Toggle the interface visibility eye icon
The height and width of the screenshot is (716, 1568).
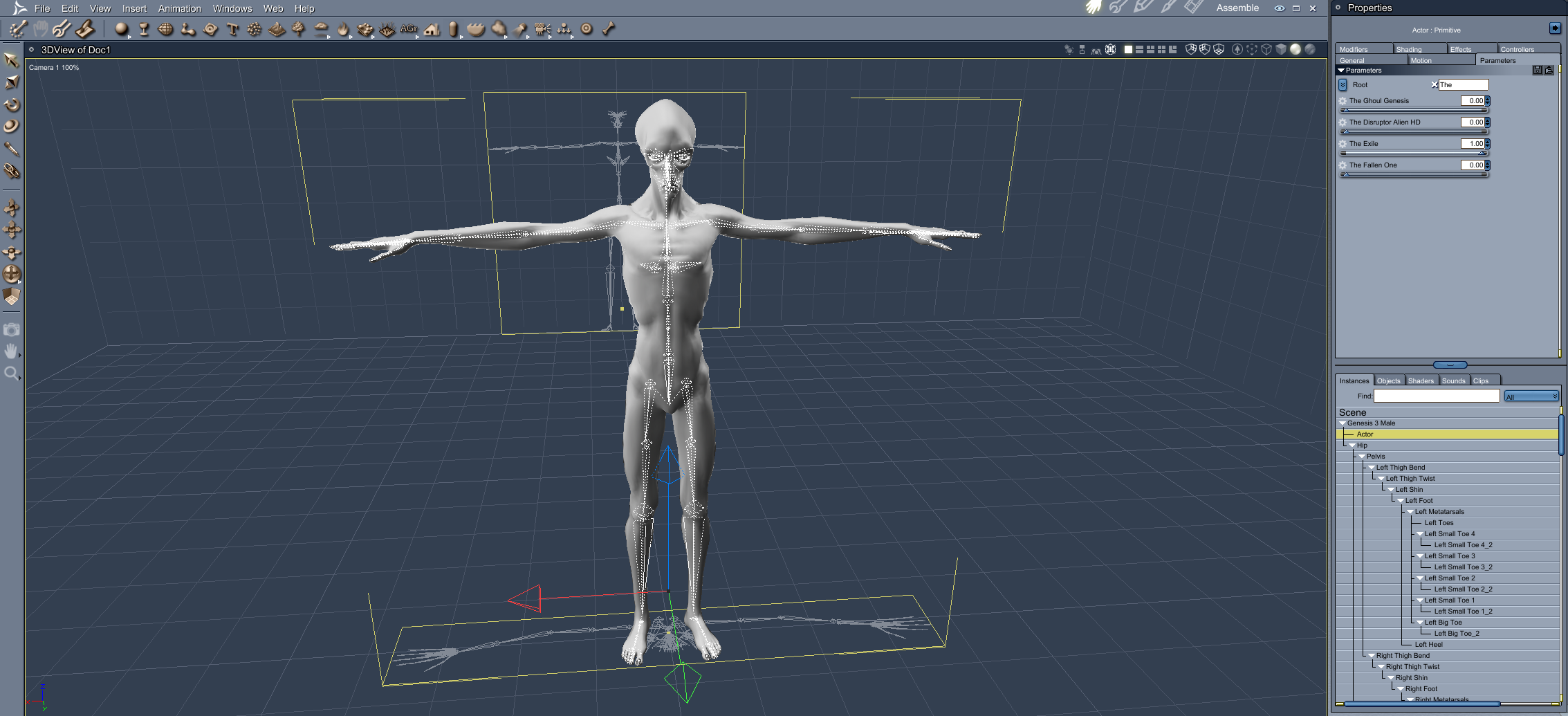[1280, 8]
